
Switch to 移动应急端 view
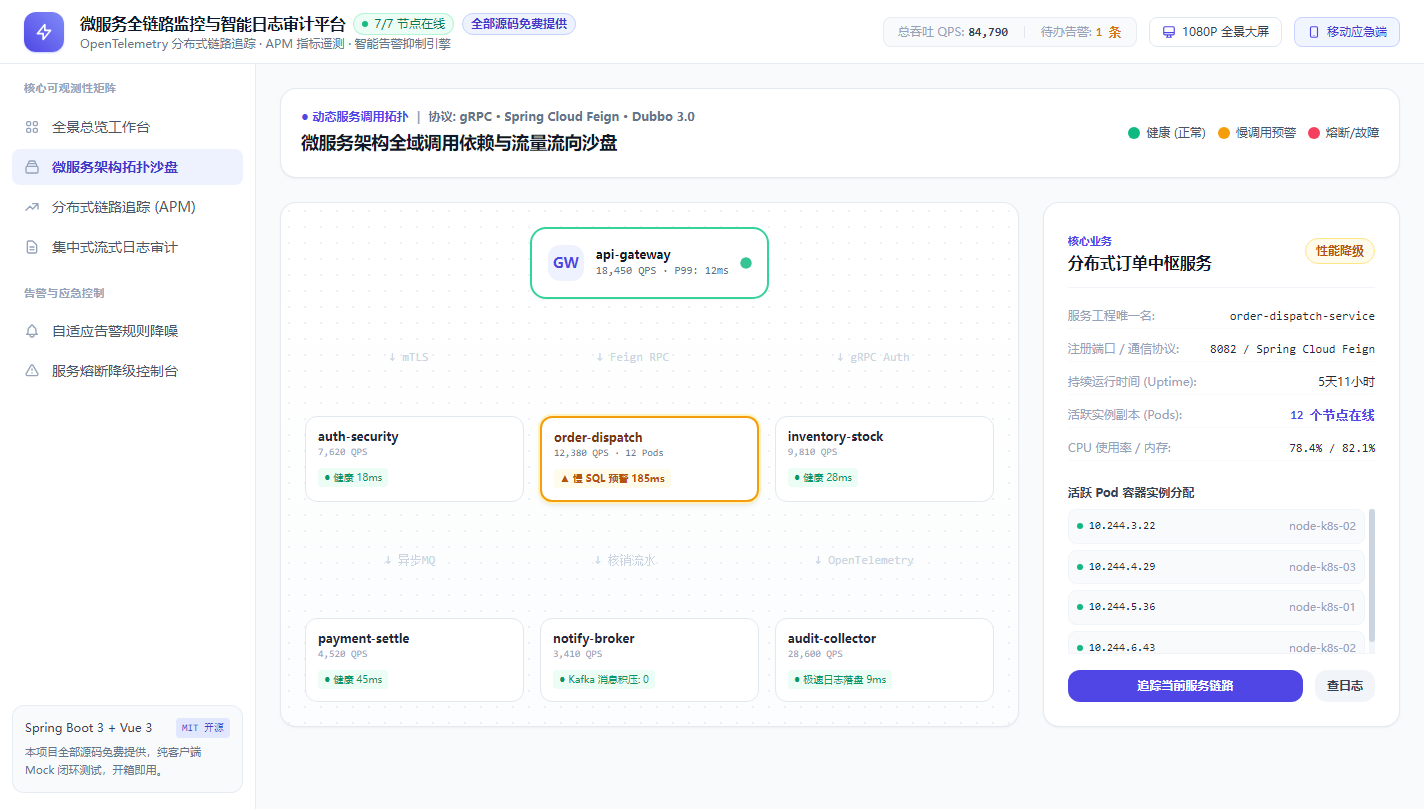1347,32
